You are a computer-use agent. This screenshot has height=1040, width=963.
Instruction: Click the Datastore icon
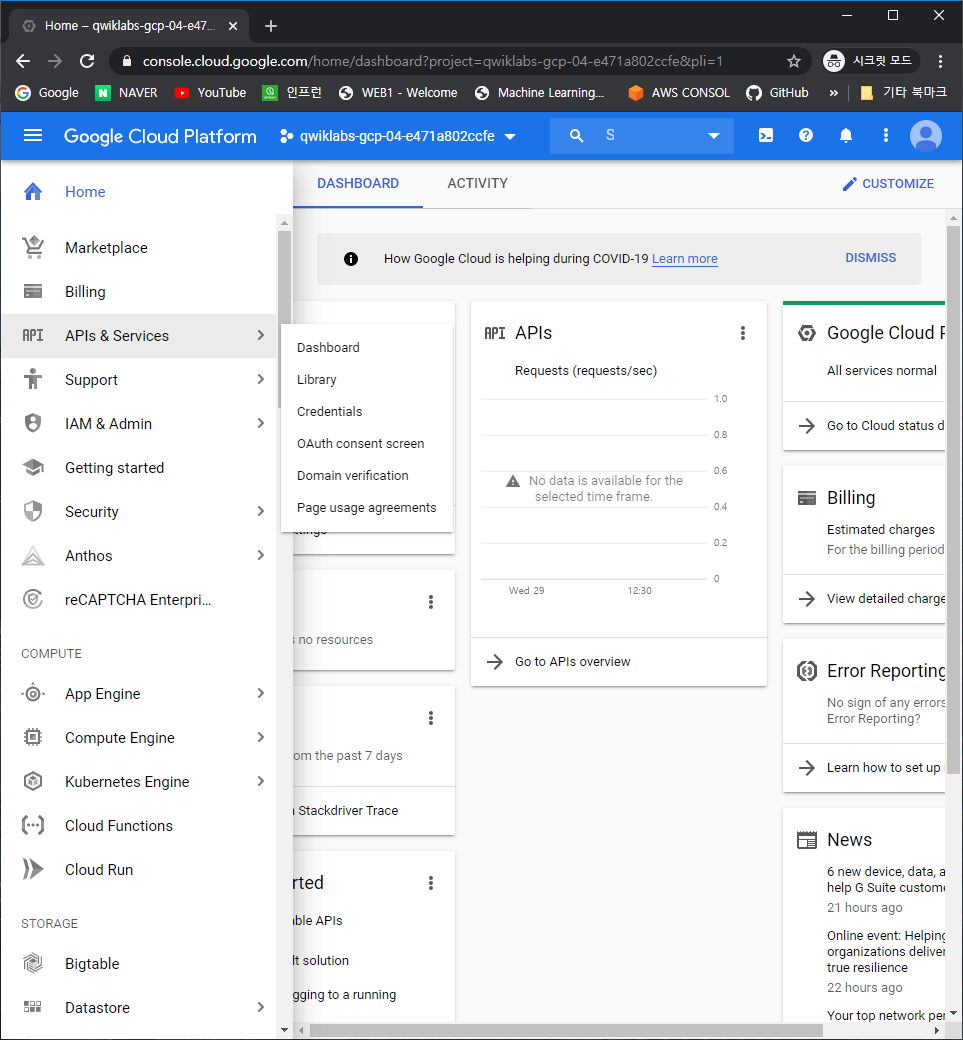pyautogui.click(x=32, y=1007)
